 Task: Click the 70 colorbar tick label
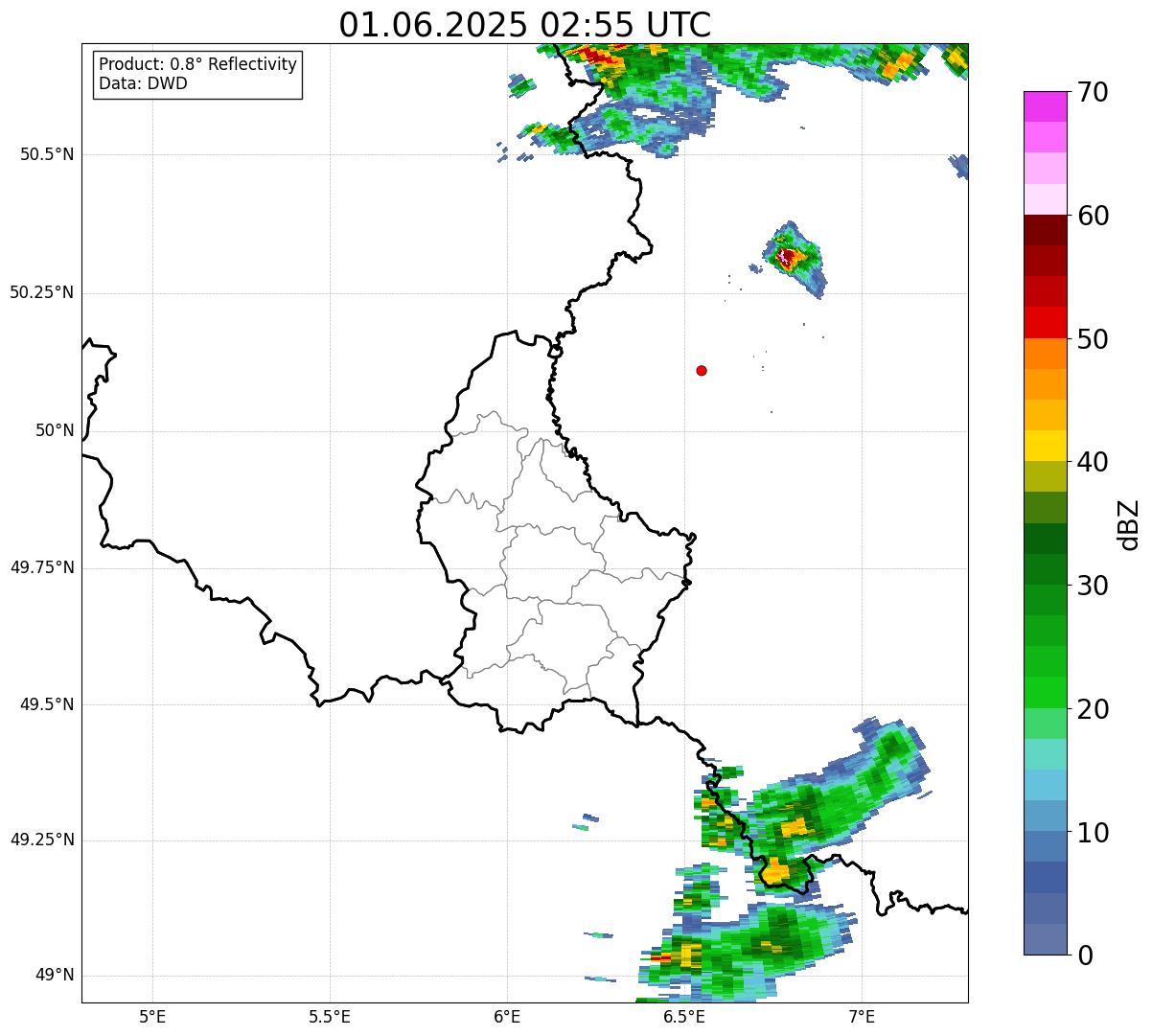click(x=1094, y=92)
